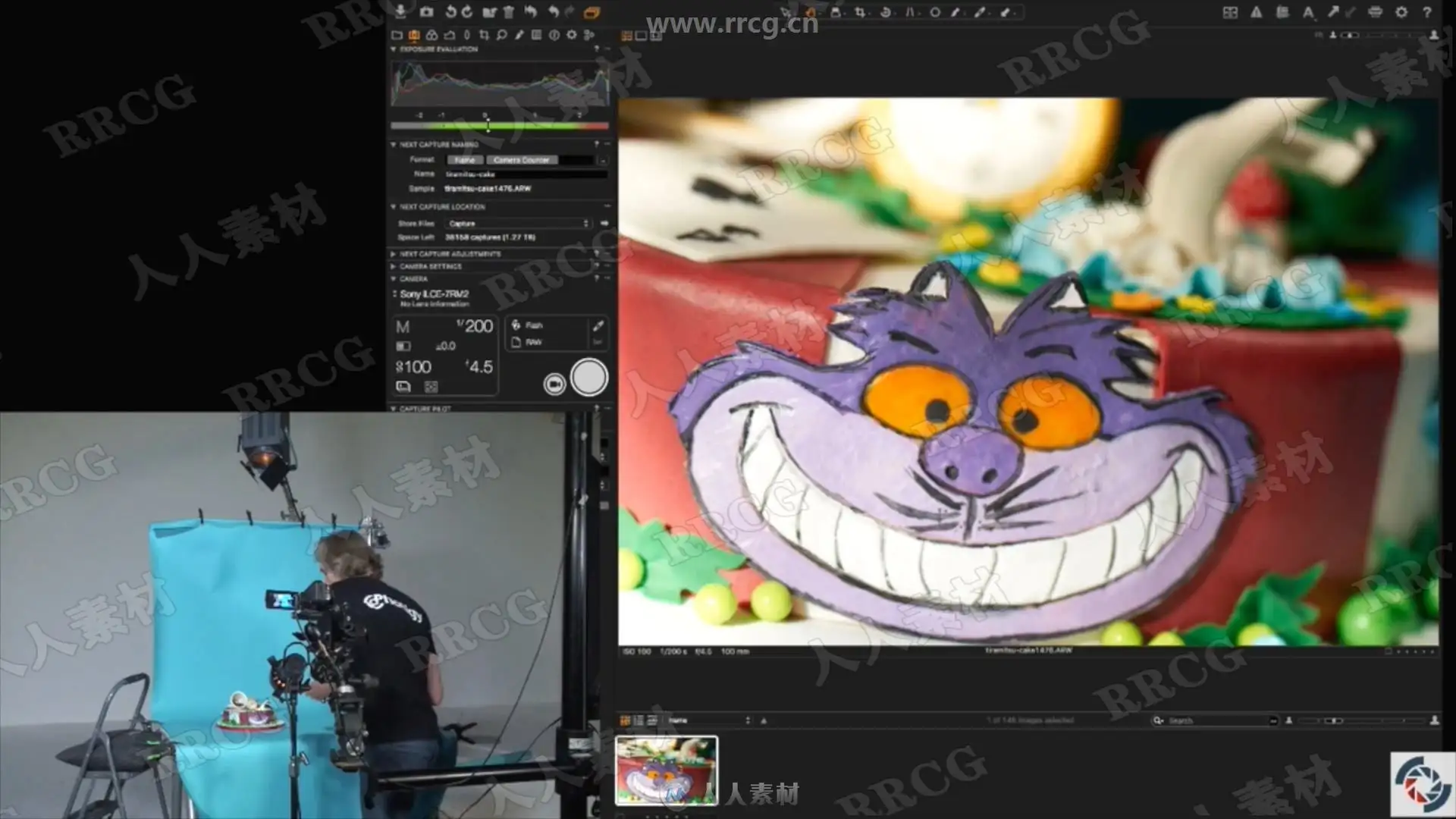1456x819 pixels.
Task: Toggle the grid overlay icon
Action: tap(1230, 12)
